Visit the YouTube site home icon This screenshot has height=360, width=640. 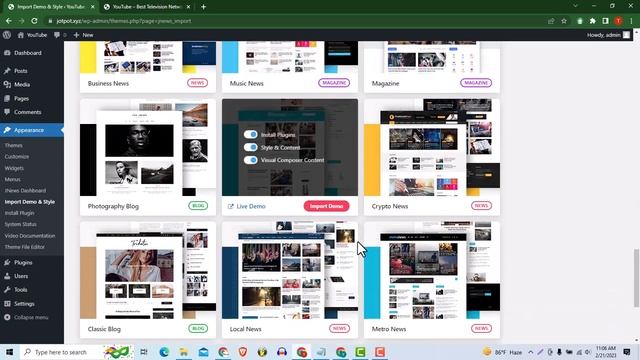point(21,35)
